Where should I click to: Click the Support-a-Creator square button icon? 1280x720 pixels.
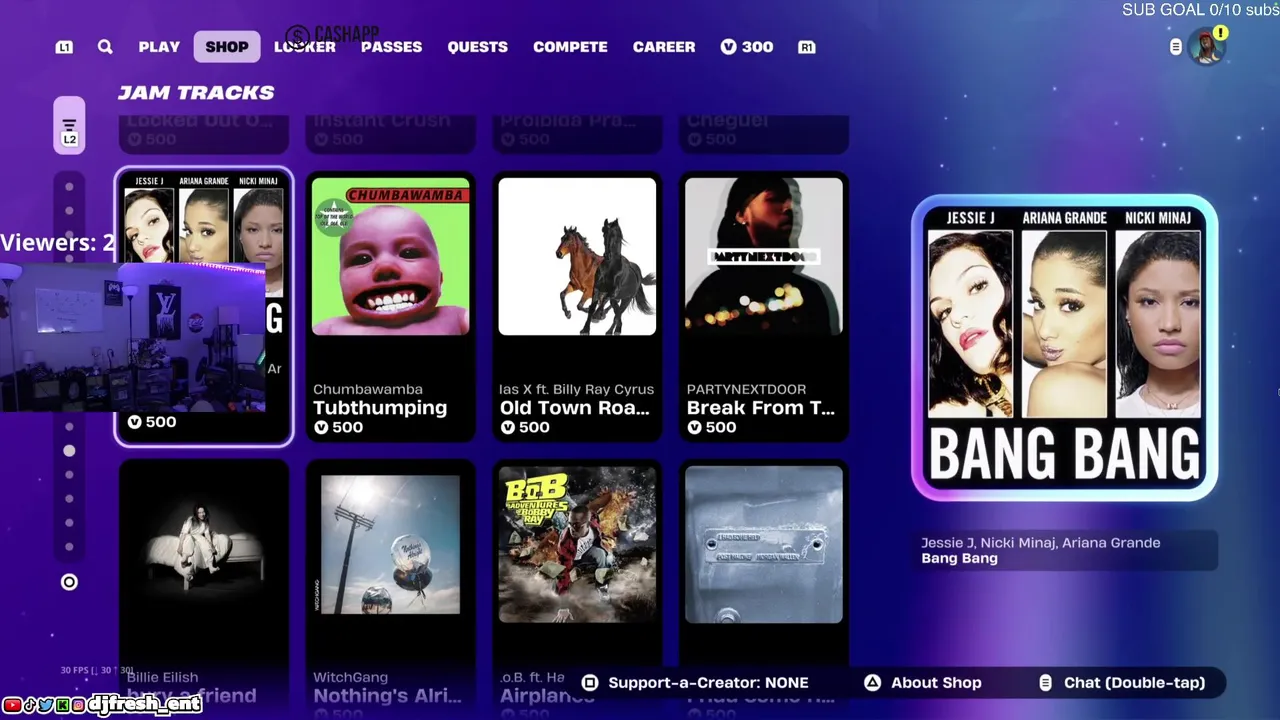pyautogui.click(x=590, y=683)
